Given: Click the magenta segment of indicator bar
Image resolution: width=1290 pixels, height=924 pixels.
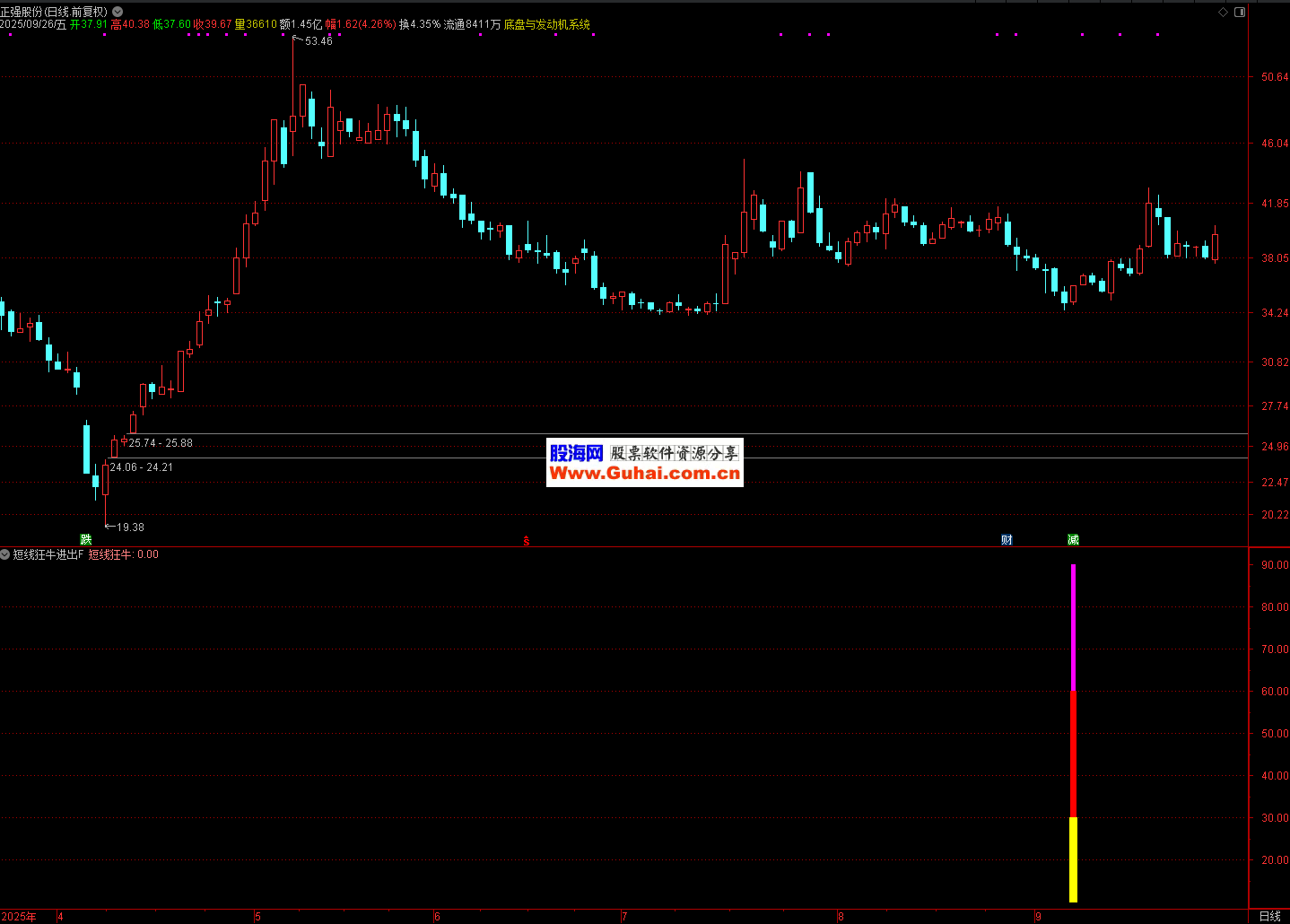Looking at the screenshot, I should [1073, 628].
